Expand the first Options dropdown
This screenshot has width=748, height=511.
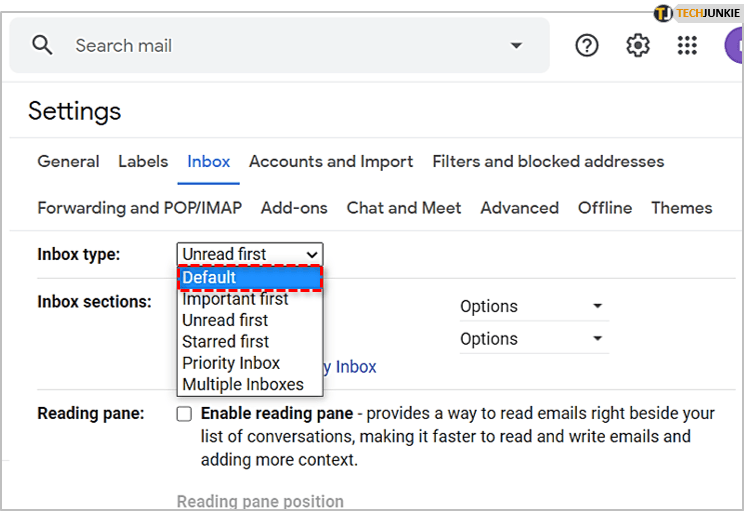(531, 306)
